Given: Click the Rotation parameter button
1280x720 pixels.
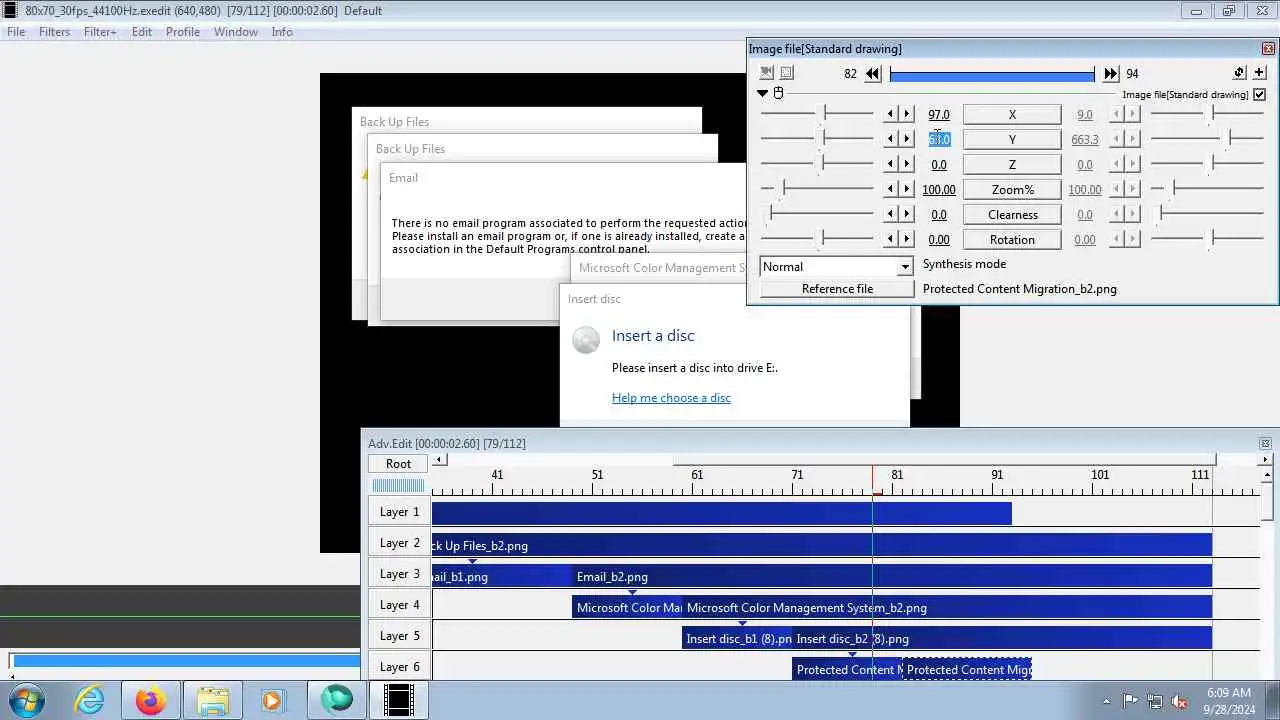Looking at the screenshot, I should click(1012, 239).
